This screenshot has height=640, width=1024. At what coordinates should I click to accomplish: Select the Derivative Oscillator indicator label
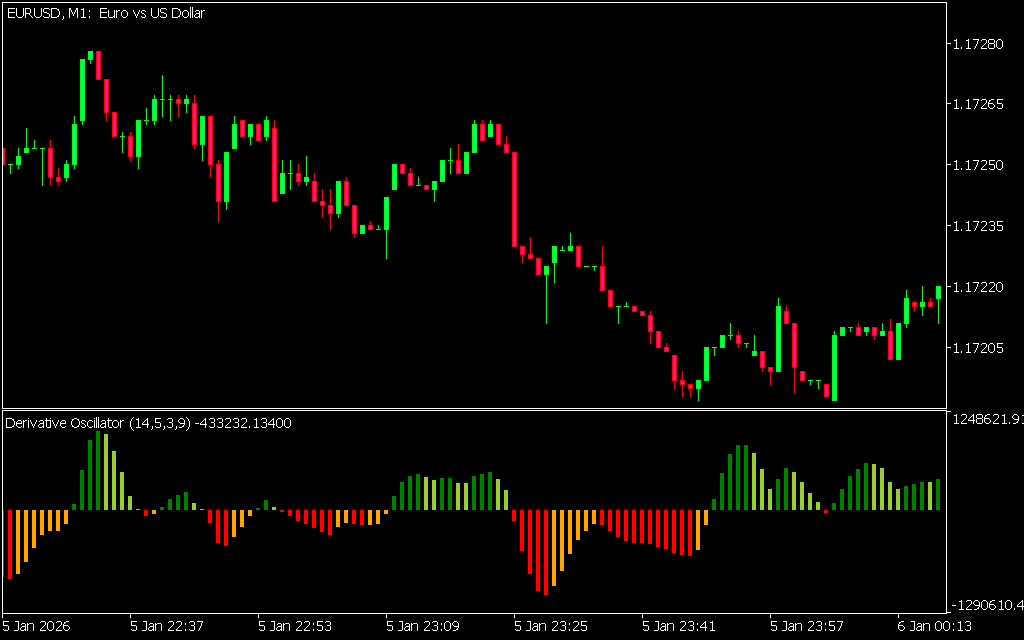click(x=148, y=423)
